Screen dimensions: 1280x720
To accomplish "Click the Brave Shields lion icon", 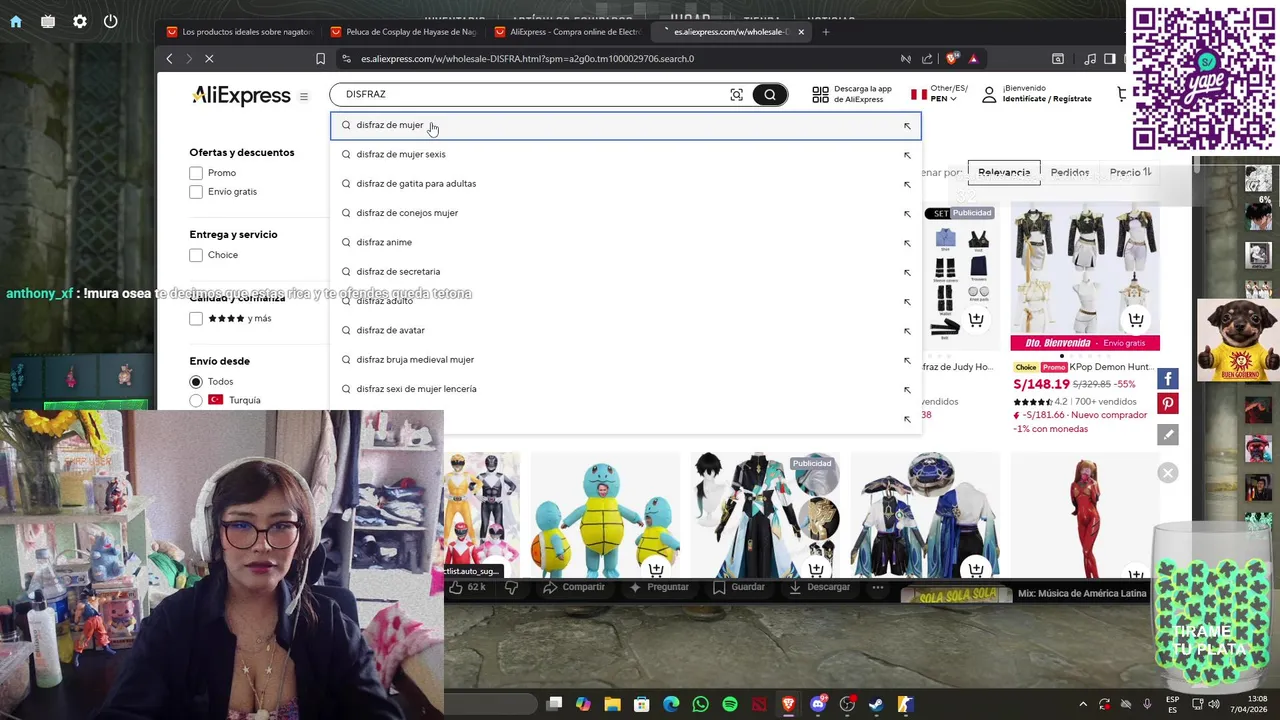I will tap(951, 59).
